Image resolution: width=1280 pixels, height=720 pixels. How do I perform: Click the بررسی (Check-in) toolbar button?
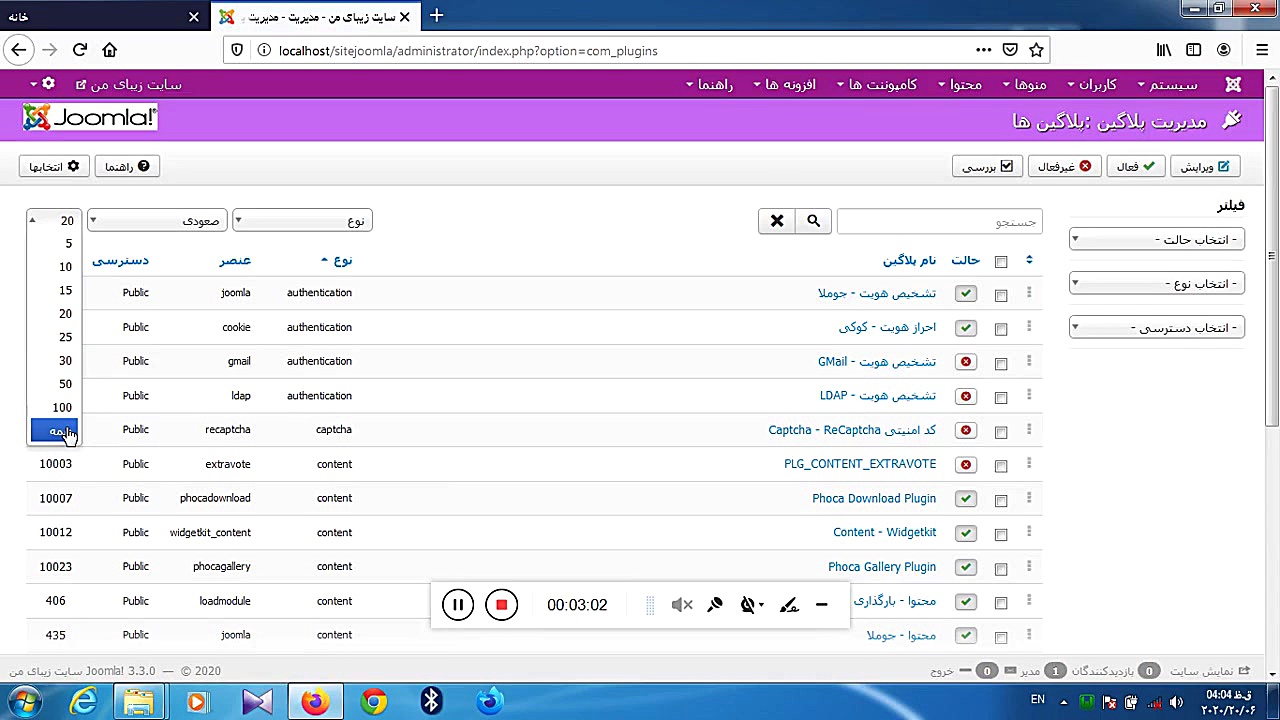tap(987, 167)
